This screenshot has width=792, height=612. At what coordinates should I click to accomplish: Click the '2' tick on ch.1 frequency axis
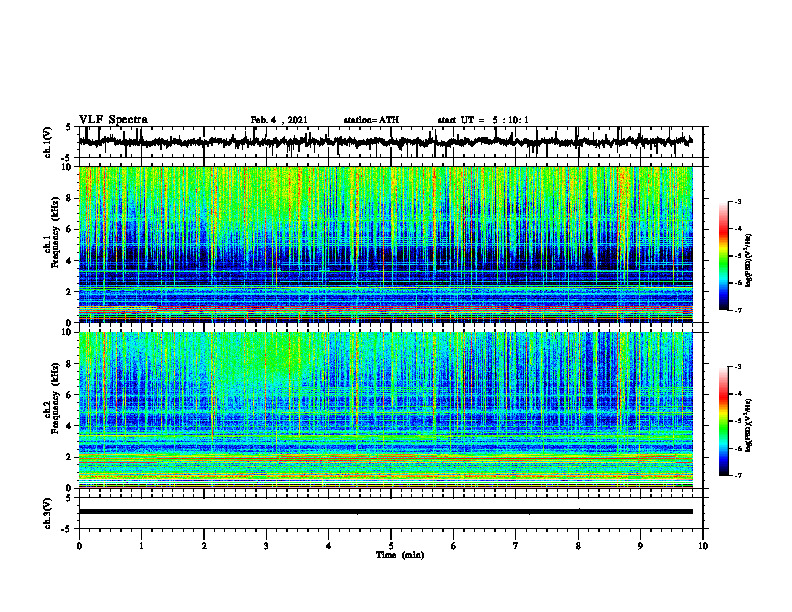(69, 292)
